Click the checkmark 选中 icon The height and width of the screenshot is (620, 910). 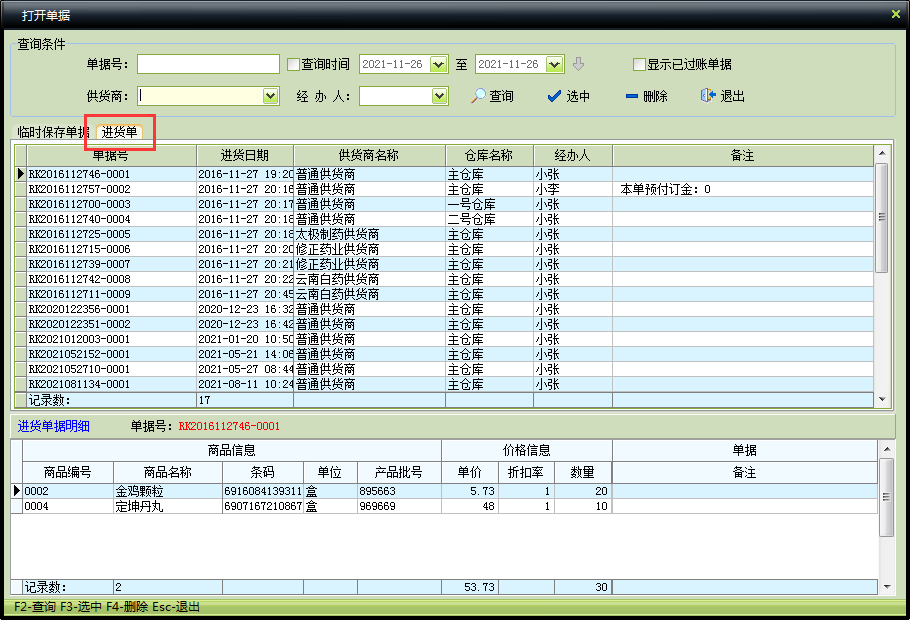[x=554, y=96]
